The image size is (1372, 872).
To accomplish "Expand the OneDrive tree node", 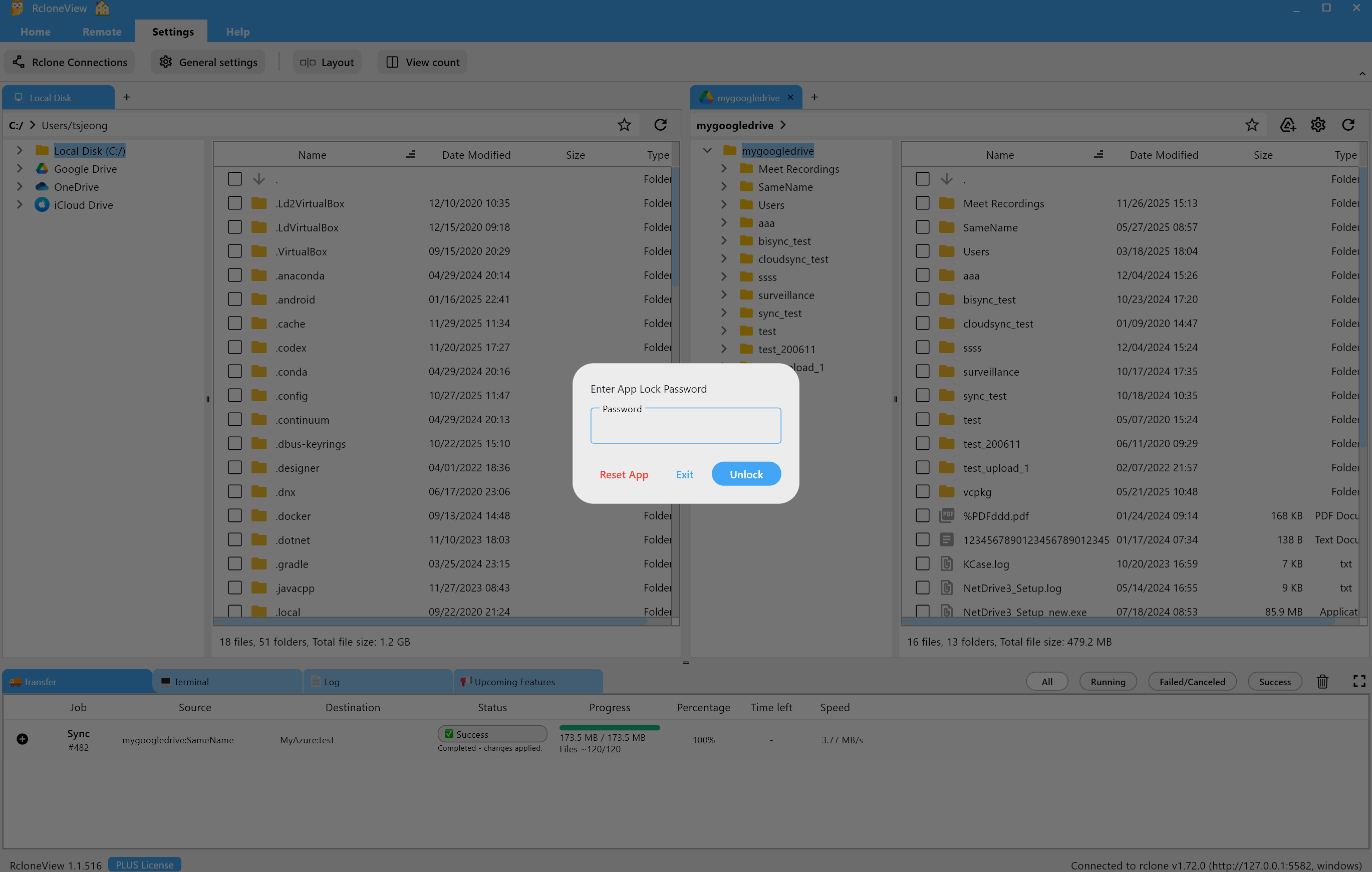I will pos(20,187).
